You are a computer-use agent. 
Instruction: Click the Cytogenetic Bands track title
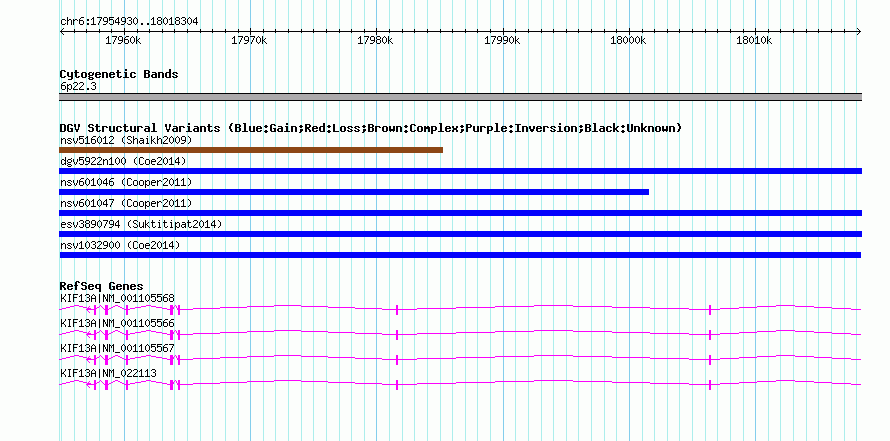pos(119,74)
